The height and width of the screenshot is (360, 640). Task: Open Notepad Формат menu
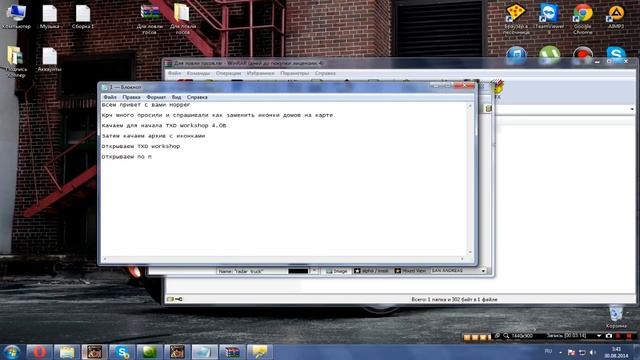click(156, 97)
